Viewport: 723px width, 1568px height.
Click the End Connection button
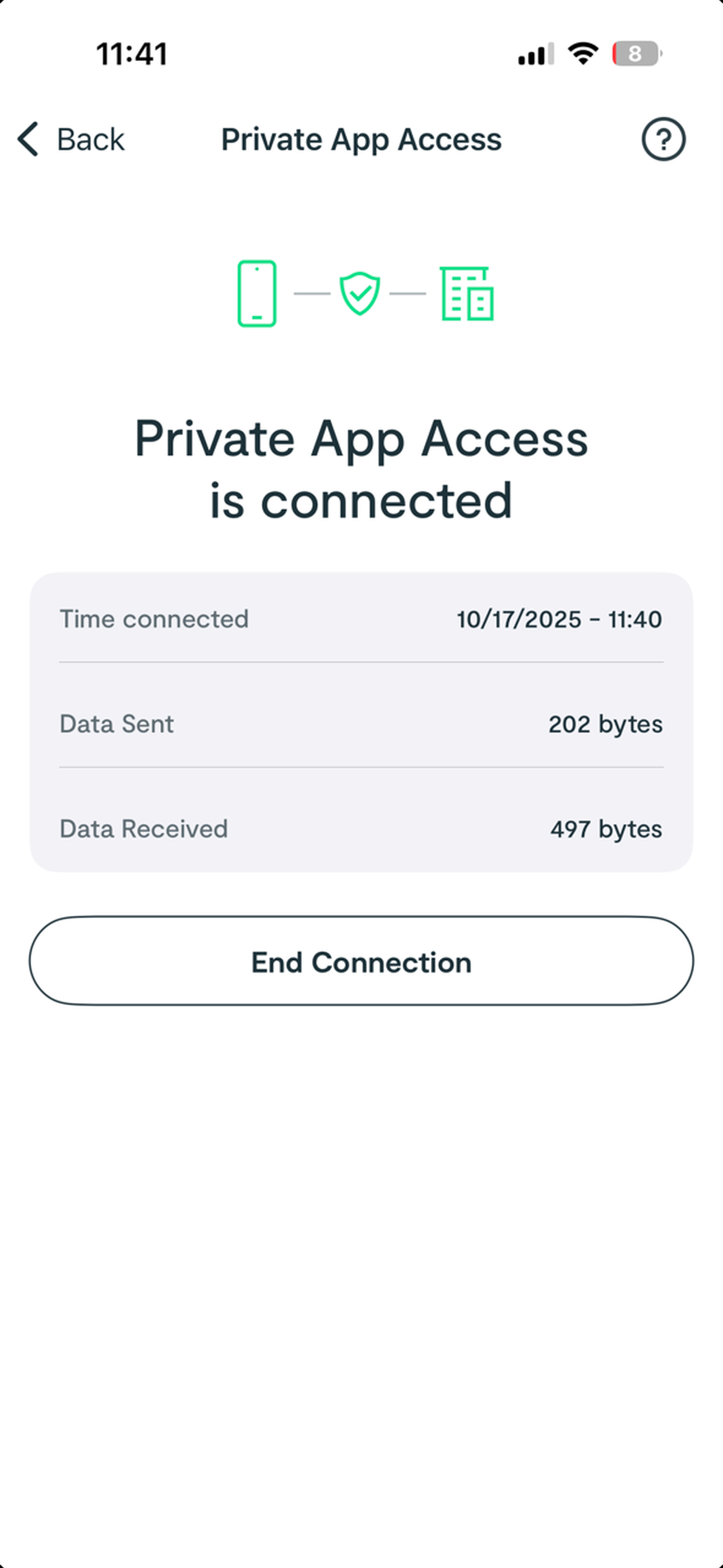pos(361,961)
